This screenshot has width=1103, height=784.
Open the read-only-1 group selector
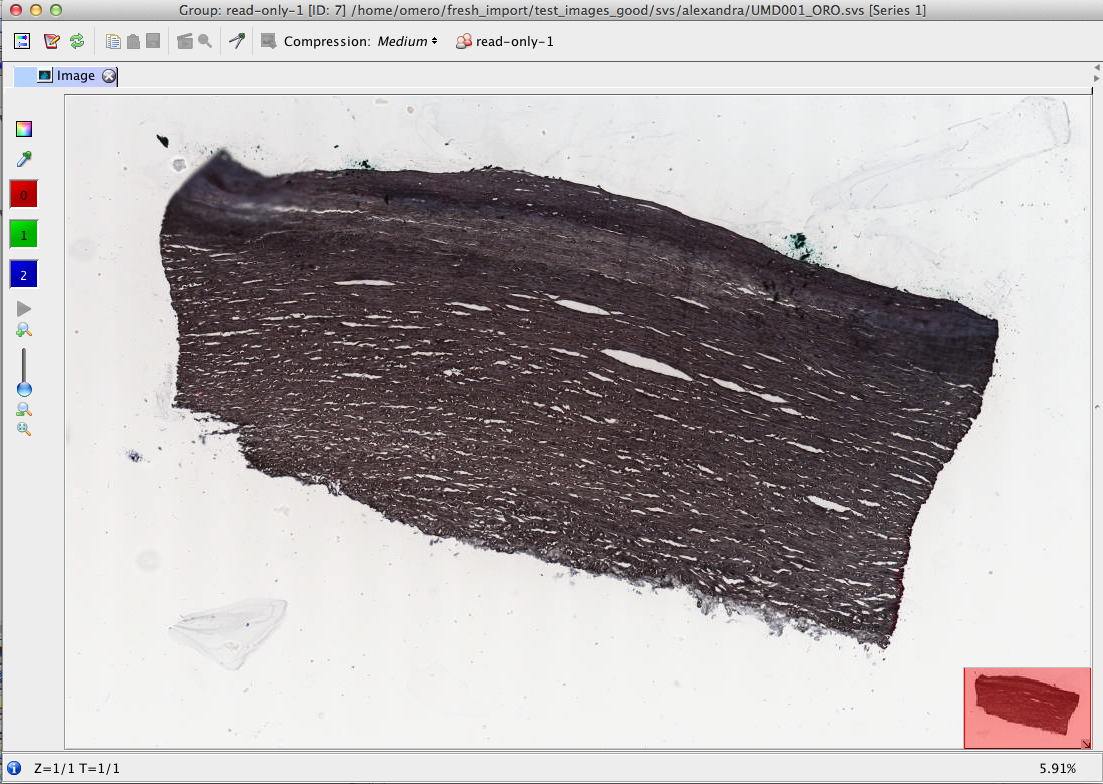coord(504,41)
